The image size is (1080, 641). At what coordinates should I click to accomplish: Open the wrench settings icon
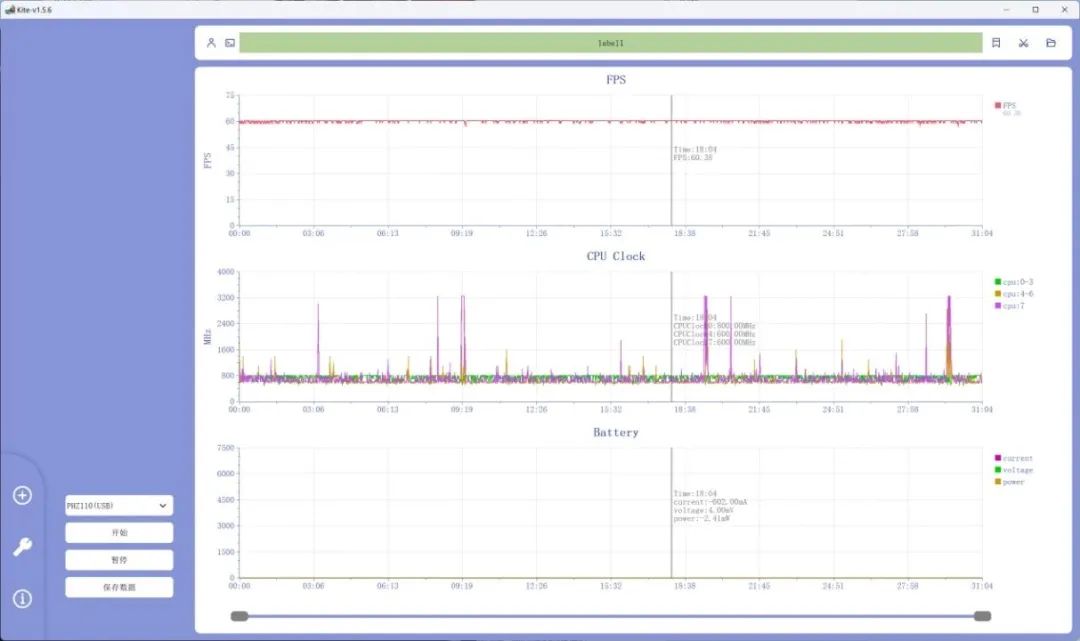coord(22,547)
